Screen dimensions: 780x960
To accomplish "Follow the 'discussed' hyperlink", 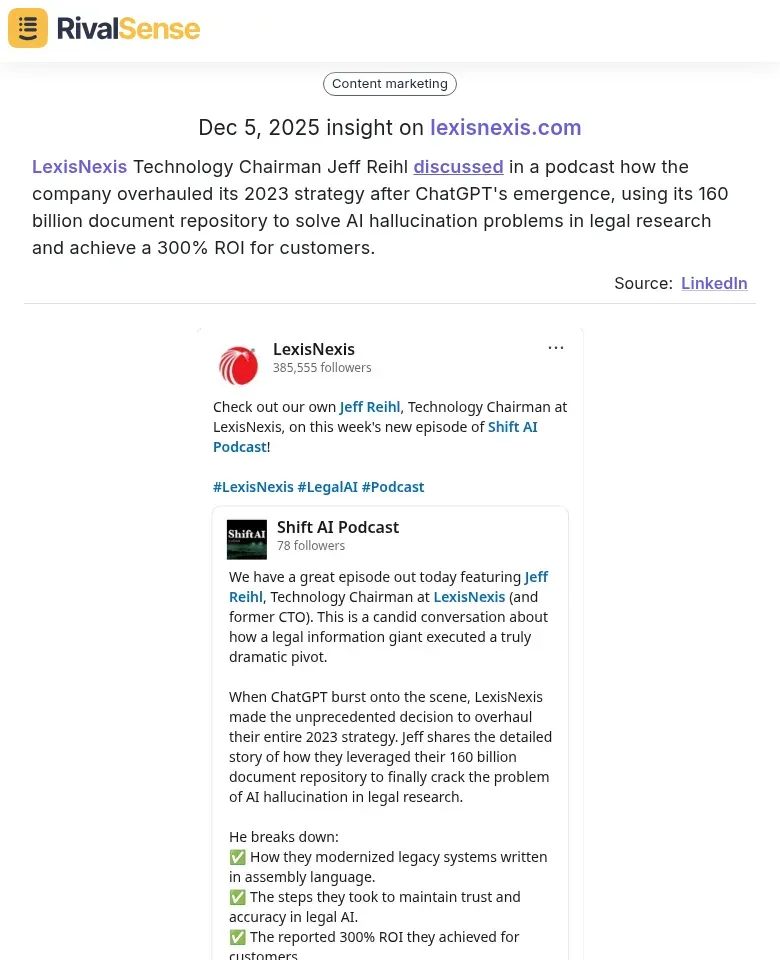I will [x=458, y=167].
